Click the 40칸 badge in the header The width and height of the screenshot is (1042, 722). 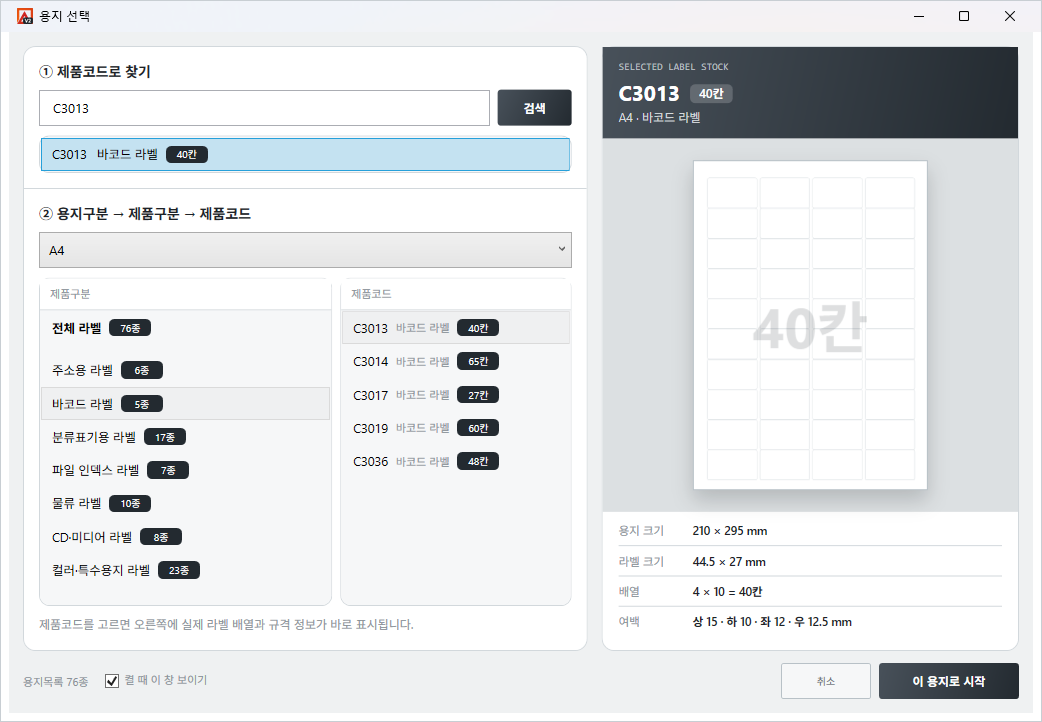coord(711,94)
